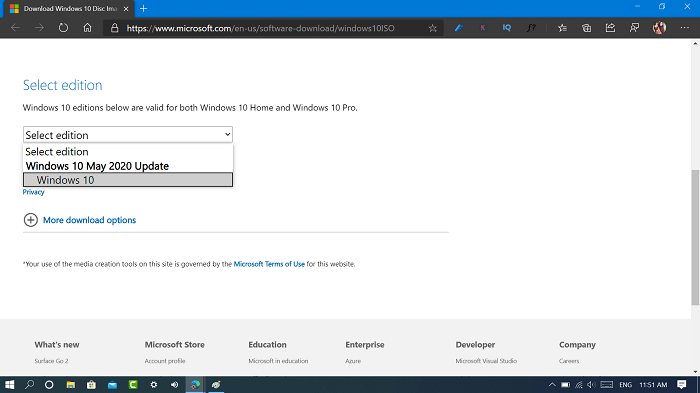700x393 pixels.
Task: Show hidden system tray icons
Action: click(552, 385)
